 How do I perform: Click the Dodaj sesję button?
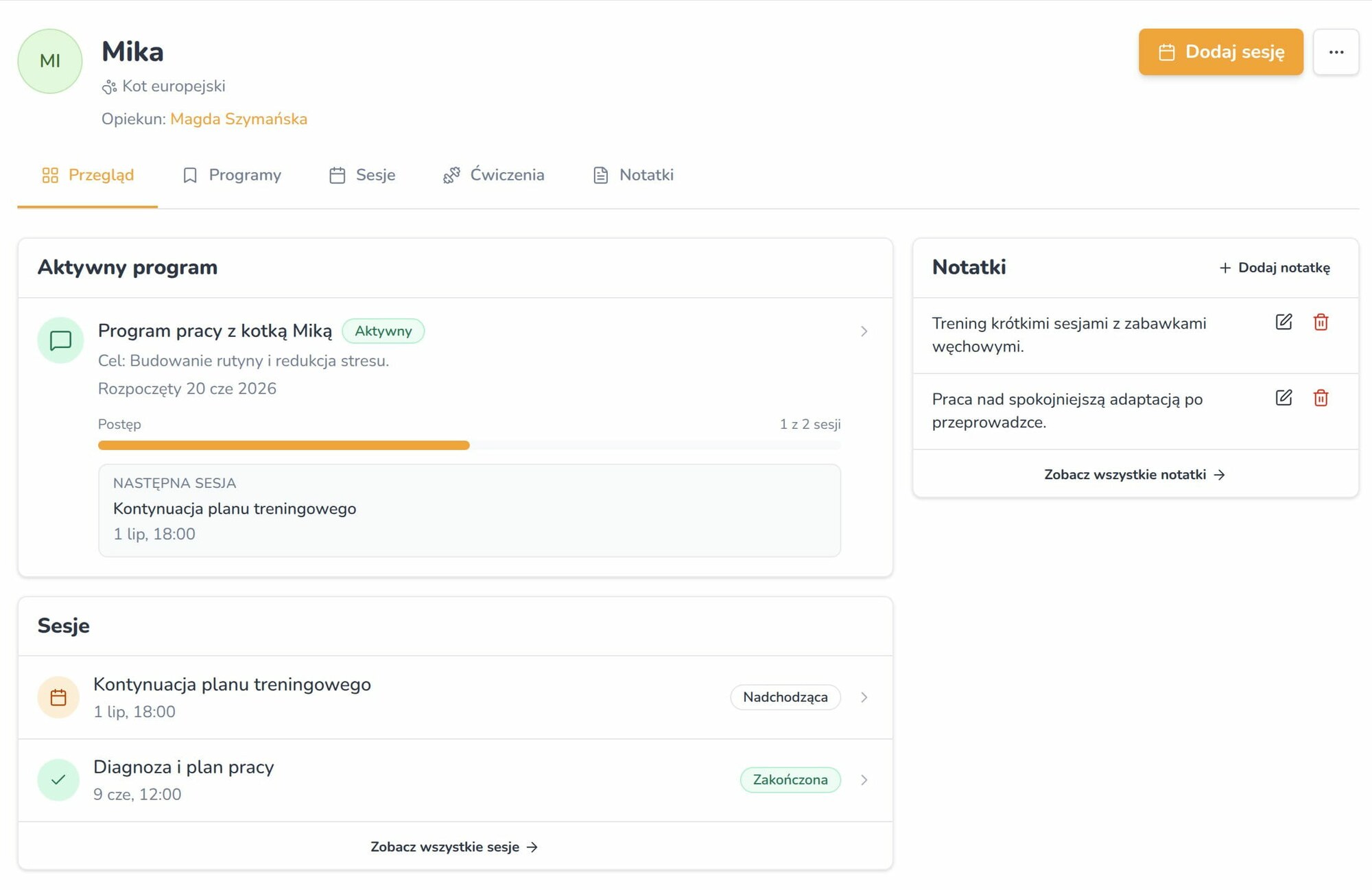tap(1220, 52)
